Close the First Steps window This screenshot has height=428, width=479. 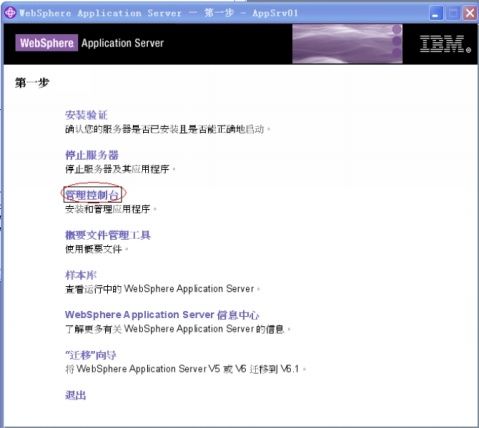point(470,13)
